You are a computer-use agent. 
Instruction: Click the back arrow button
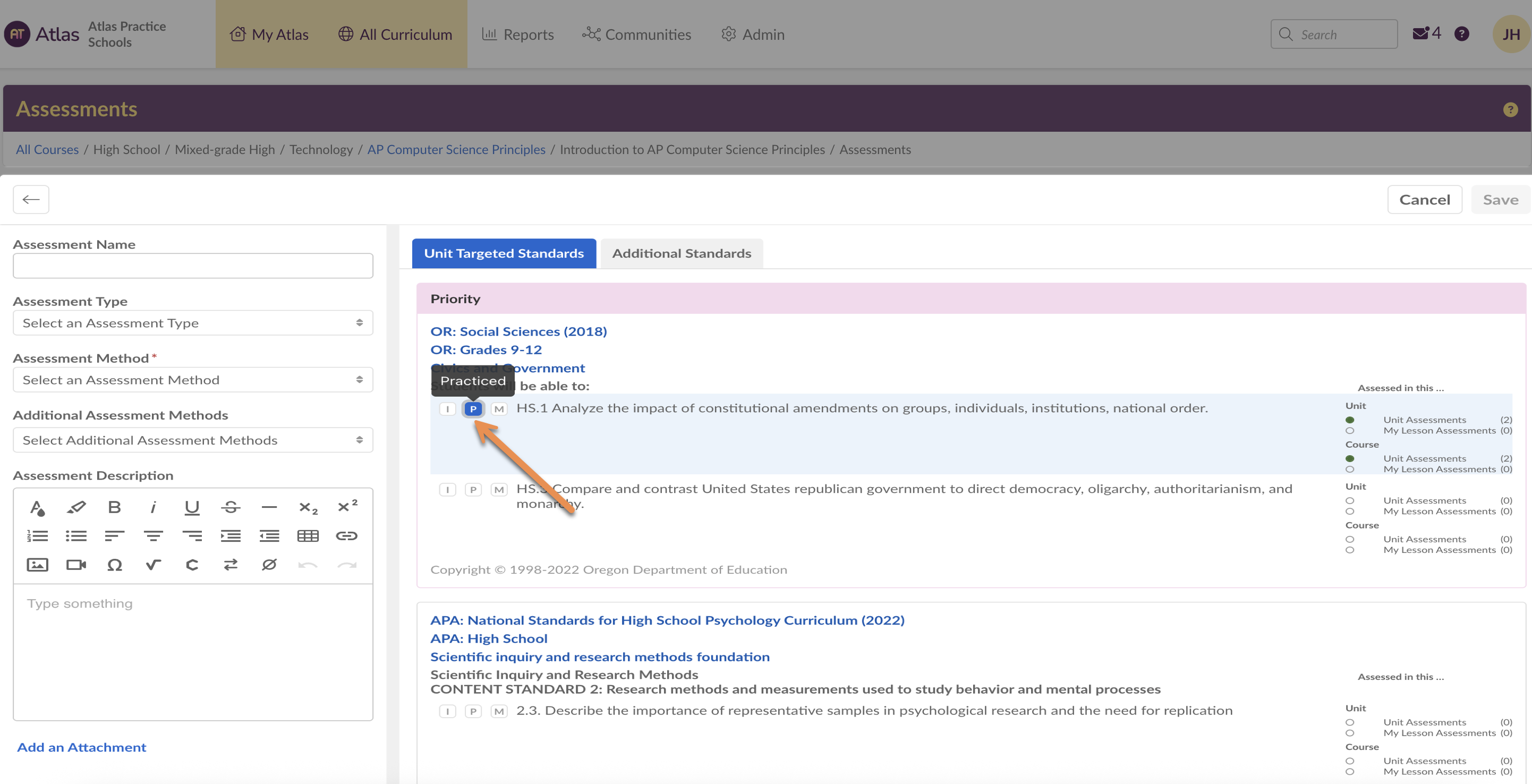(x=31, y=200)
